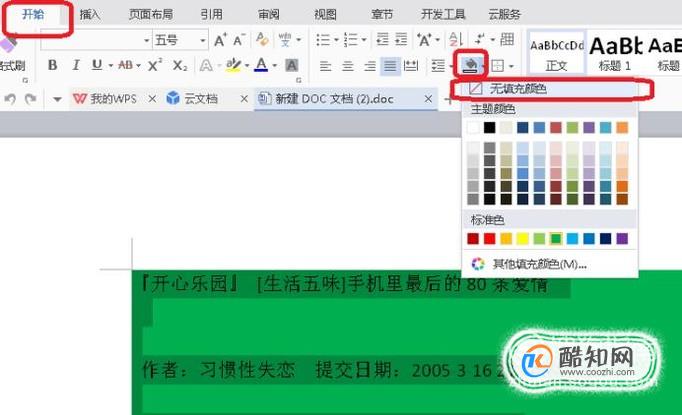This screenshot has width=682, height=415.
Task: Open the 开发工具 ribbon tab
Action: point(443,14)
